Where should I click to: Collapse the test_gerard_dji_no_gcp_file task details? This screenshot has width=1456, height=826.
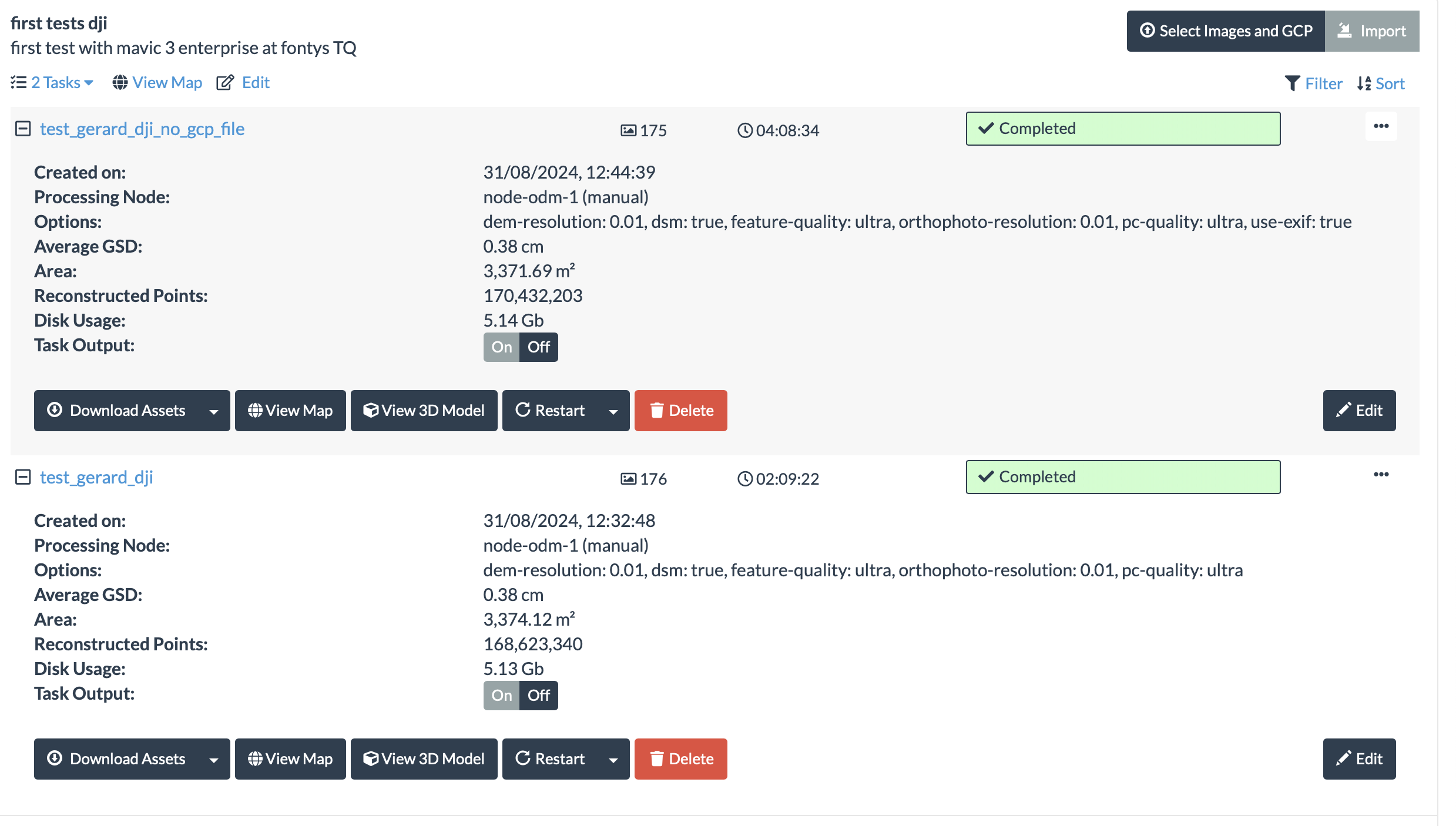23,129
